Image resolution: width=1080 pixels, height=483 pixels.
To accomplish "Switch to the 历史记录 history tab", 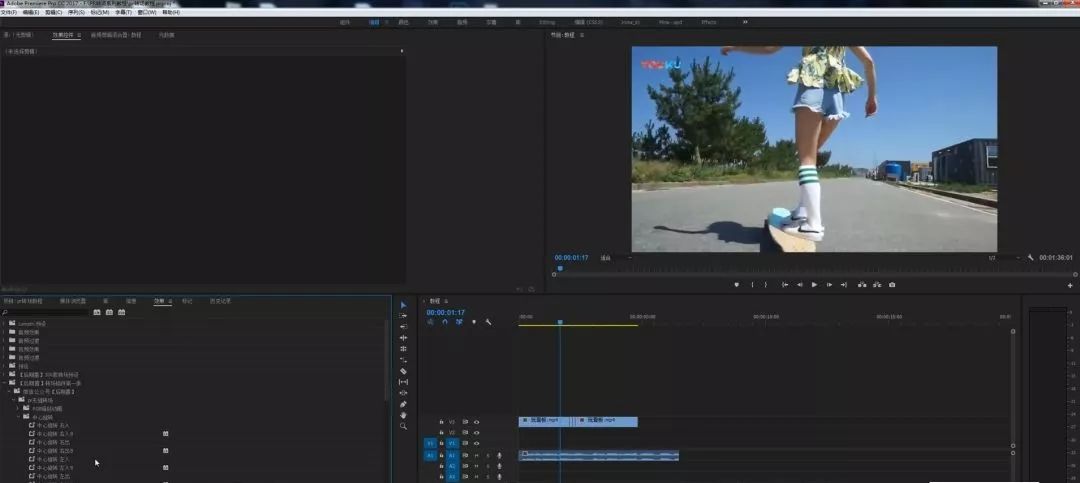I will [220, 301].
